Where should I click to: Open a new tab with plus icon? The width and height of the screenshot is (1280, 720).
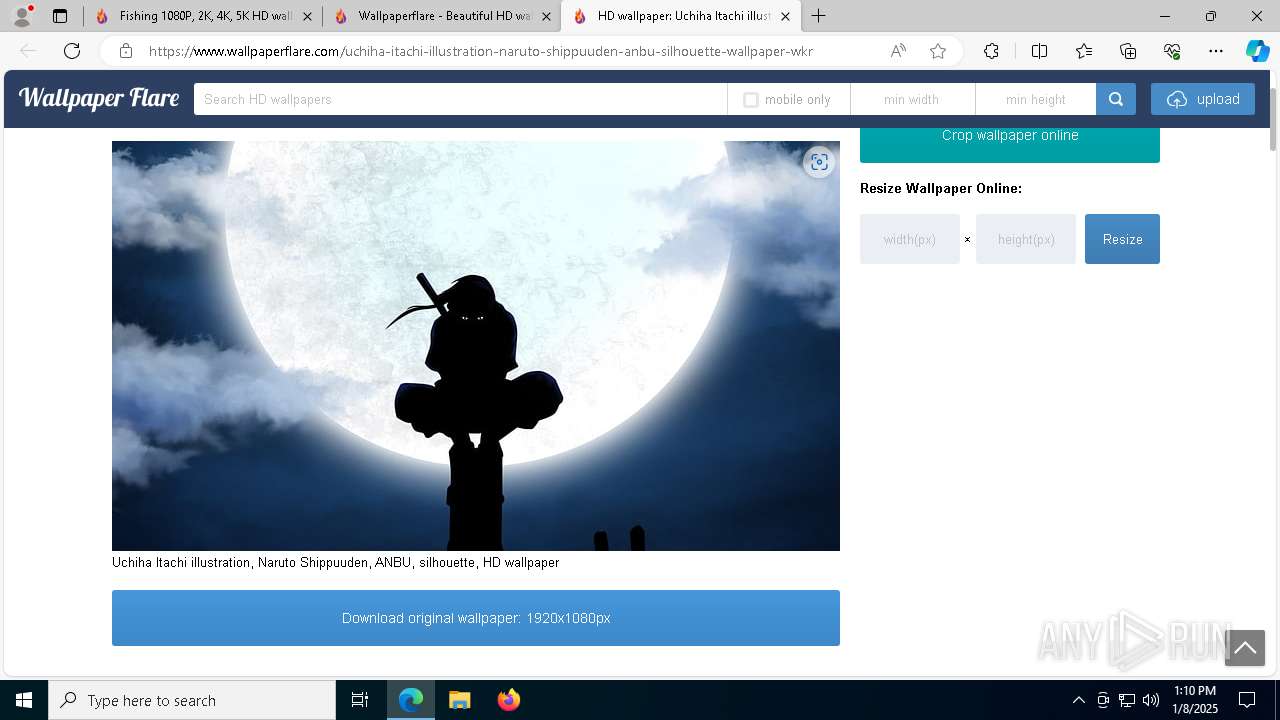[818, 16]
